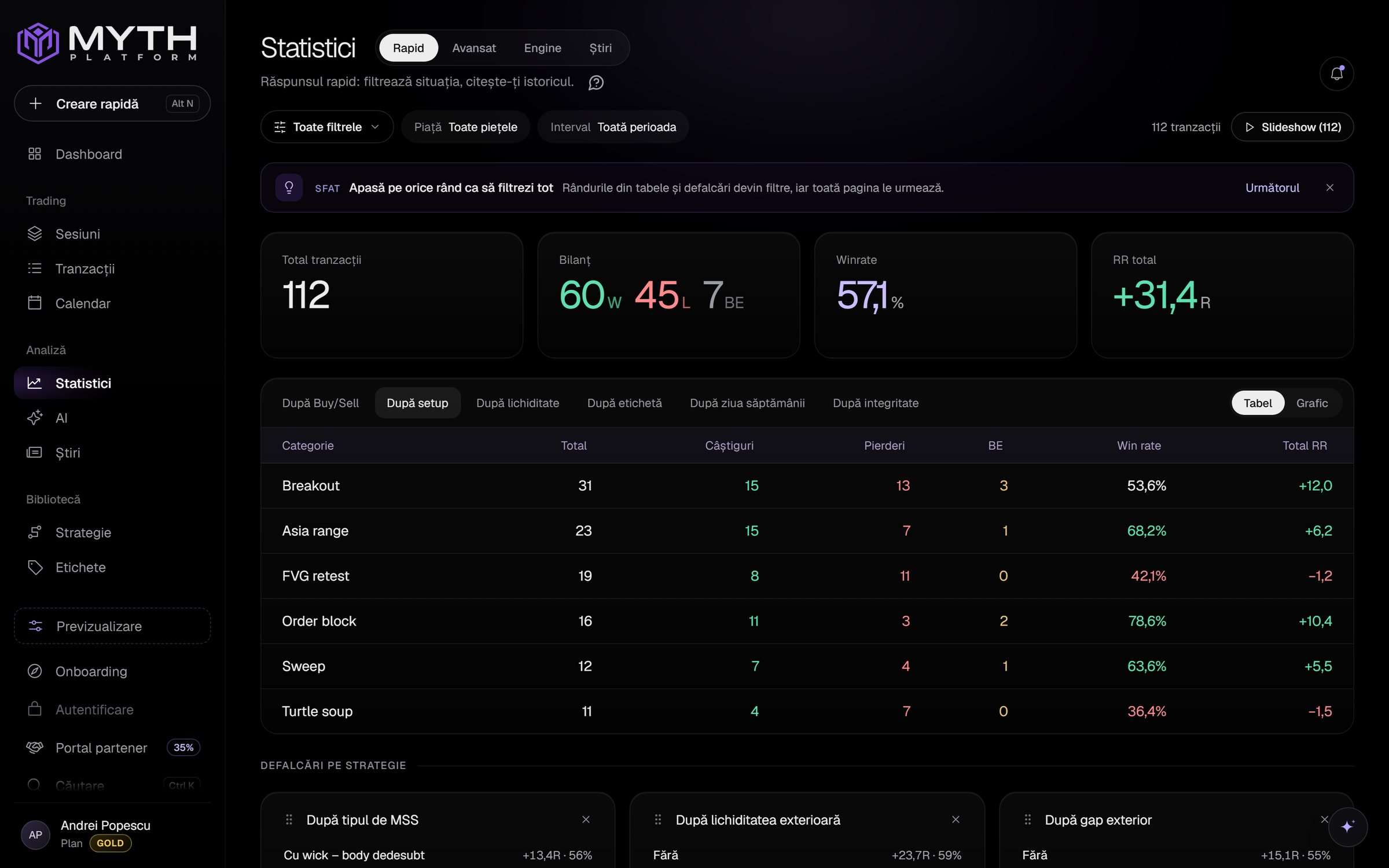Viewport: 1389px width, 868px height.
Task: Open the notifications bell
Action: pyautogui.click(x=1336, y=73)
